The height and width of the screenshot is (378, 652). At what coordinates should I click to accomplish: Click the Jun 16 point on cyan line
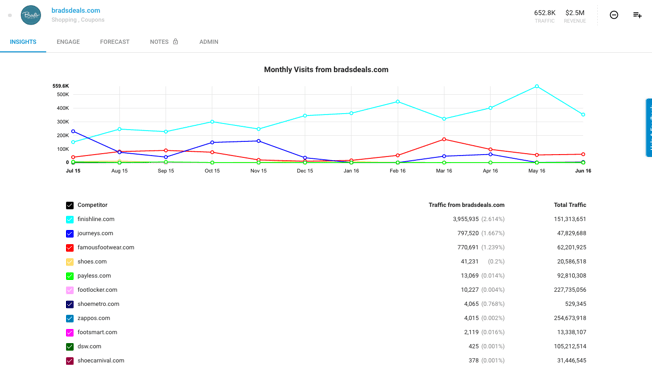583,115
